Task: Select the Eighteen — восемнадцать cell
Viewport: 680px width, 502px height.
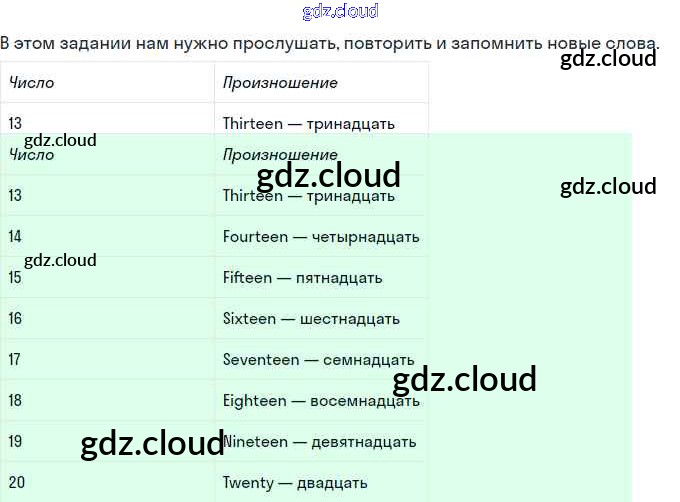Action: point(320,401)
